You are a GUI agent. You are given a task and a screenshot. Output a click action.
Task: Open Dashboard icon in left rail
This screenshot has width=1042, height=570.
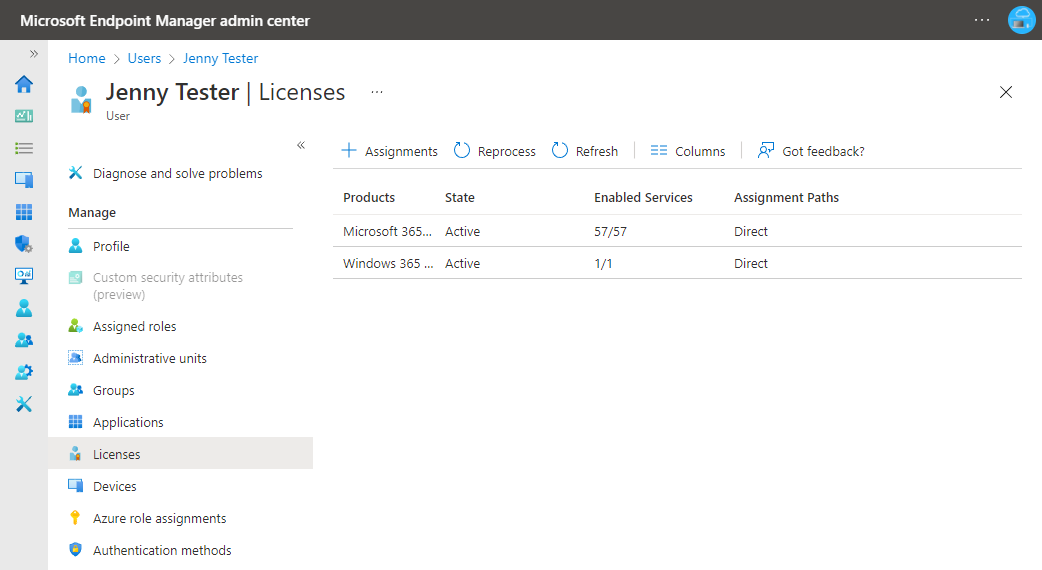pyautogui.click(x=24, y=116)
